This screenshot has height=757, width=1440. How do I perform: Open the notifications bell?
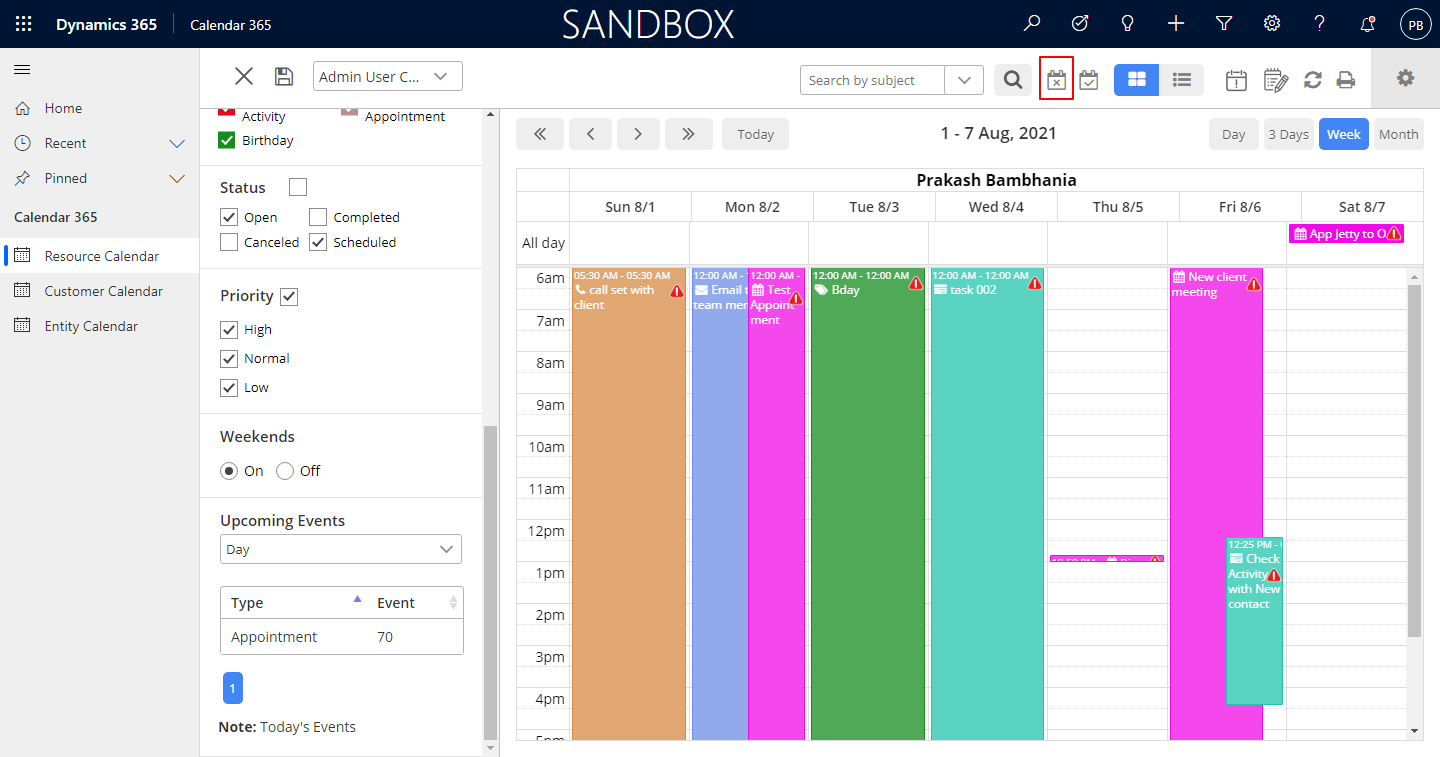coord(1367,24)
